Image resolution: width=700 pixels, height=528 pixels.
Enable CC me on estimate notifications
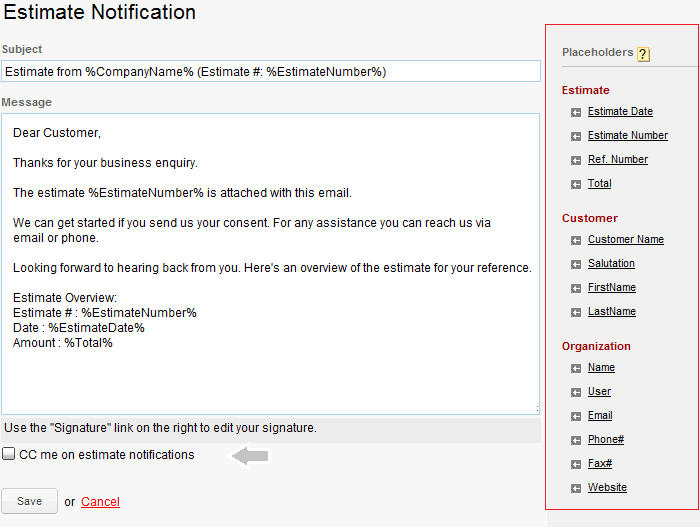pos(9,454)
